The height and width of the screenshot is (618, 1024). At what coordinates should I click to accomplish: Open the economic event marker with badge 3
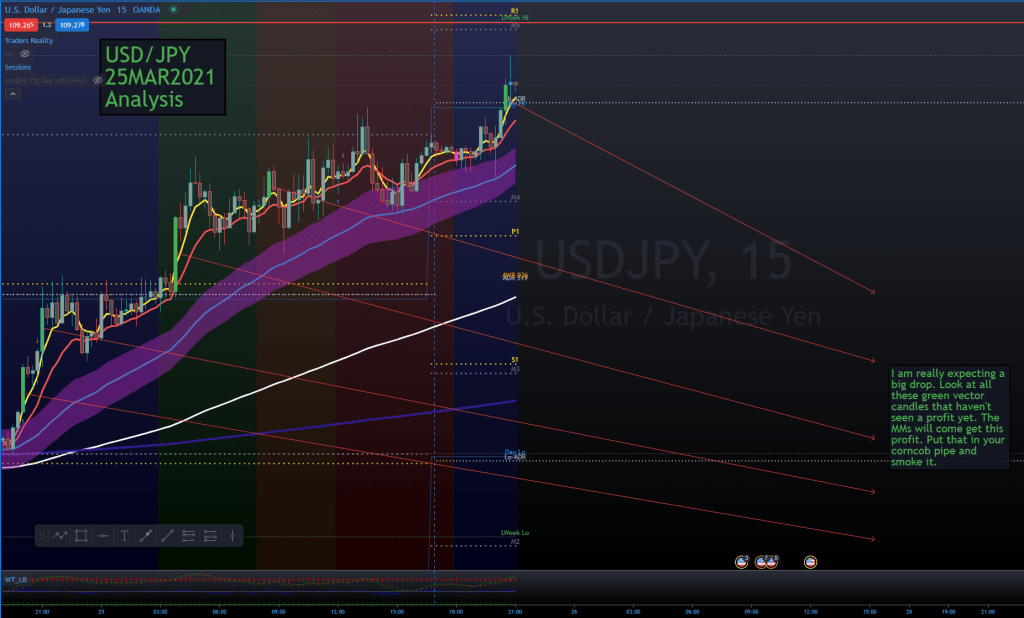pos(742,562)
